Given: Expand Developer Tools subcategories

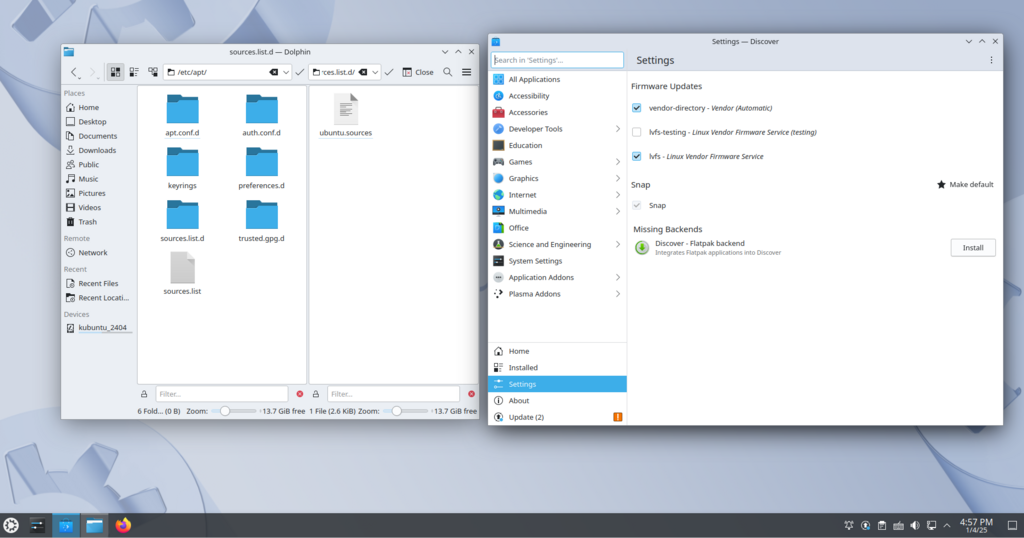Looking at the screenshot, I should coord(617,129).
